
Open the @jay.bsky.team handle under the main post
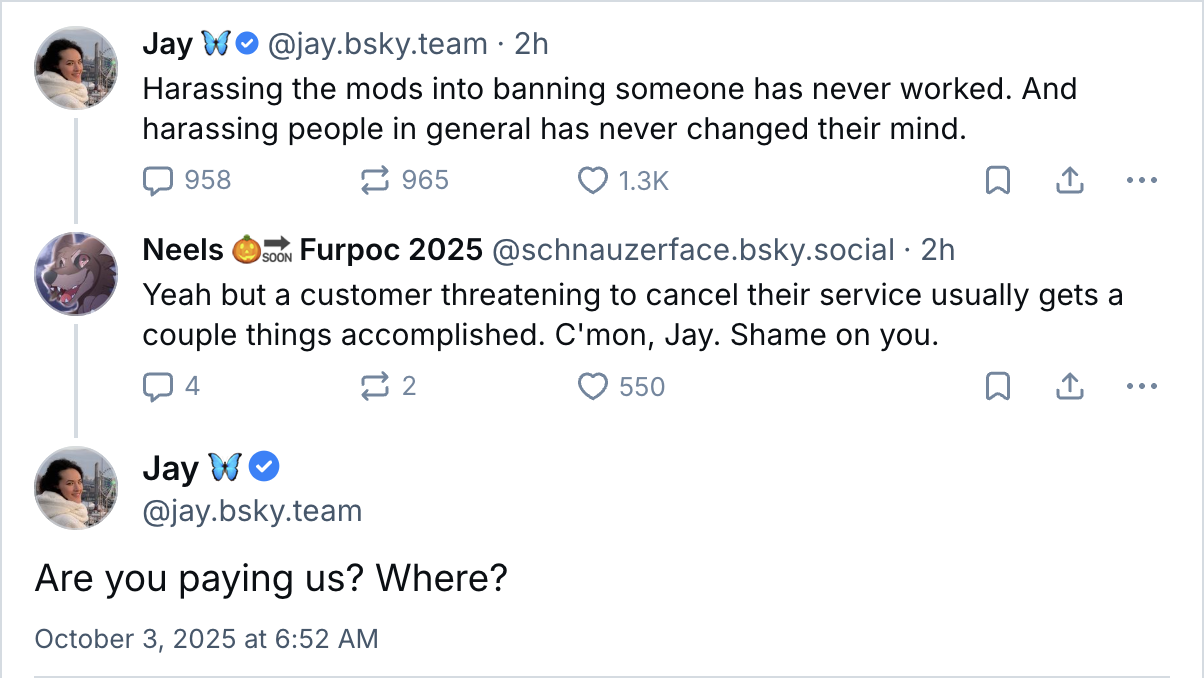[252, 512]
